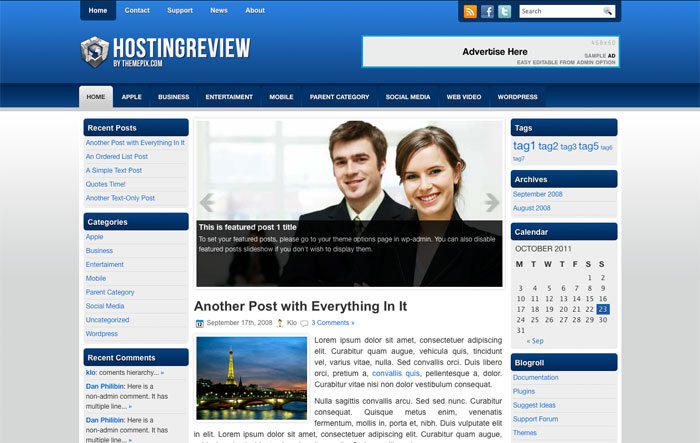Open the featured post 1 title
Screen dimensions: 700x443
point(248,227)
